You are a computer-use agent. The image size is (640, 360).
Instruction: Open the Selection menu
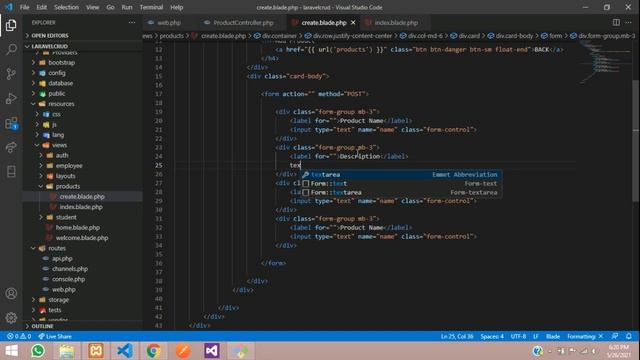pos(66,7)
